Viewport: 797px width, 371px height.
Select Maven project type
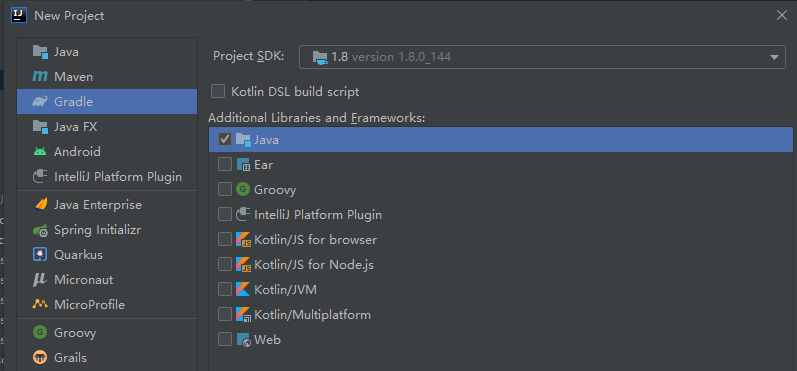point(107,77)
